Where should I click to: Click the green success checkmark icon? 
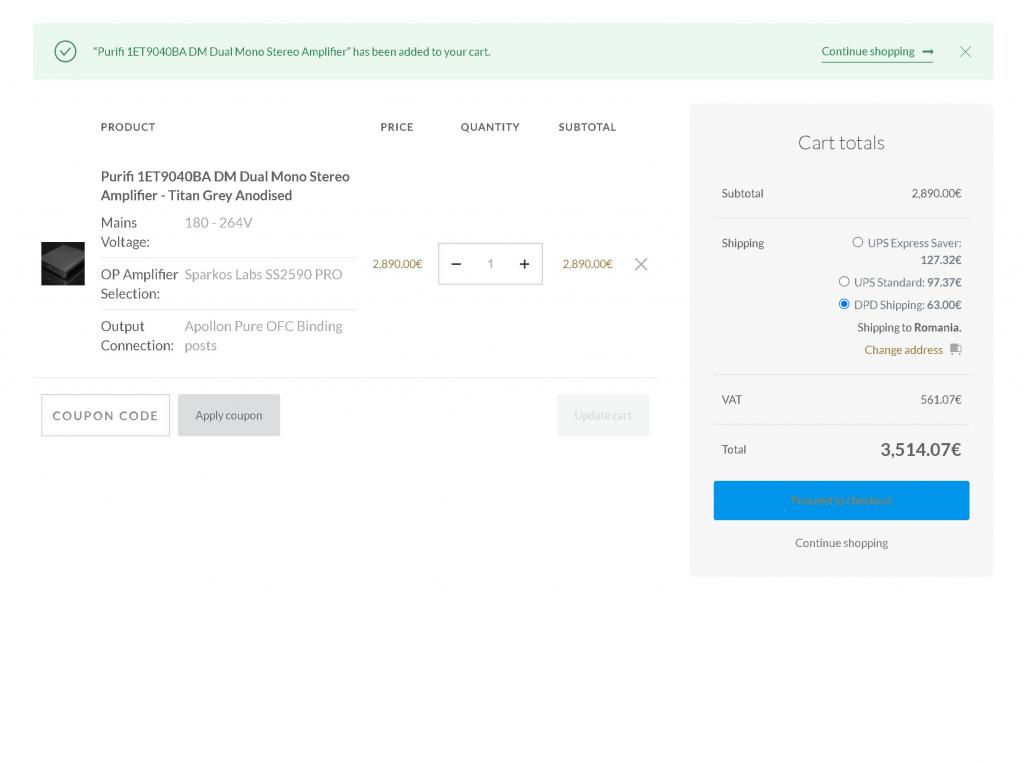point(65,51)
